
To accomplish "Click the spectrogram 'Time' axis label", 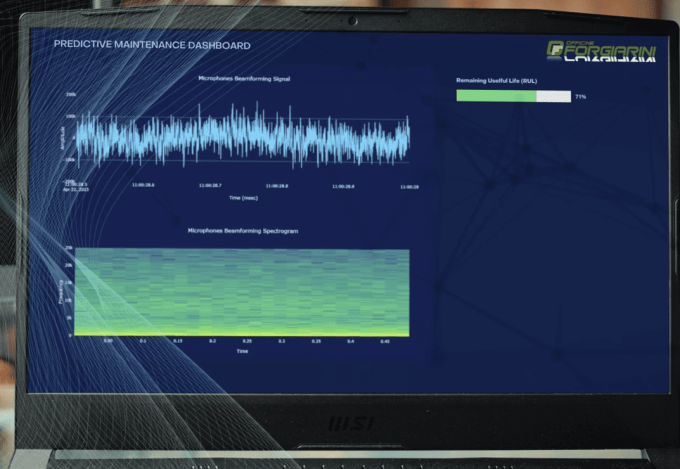I will pyautogui.click(x=242, y=351).
